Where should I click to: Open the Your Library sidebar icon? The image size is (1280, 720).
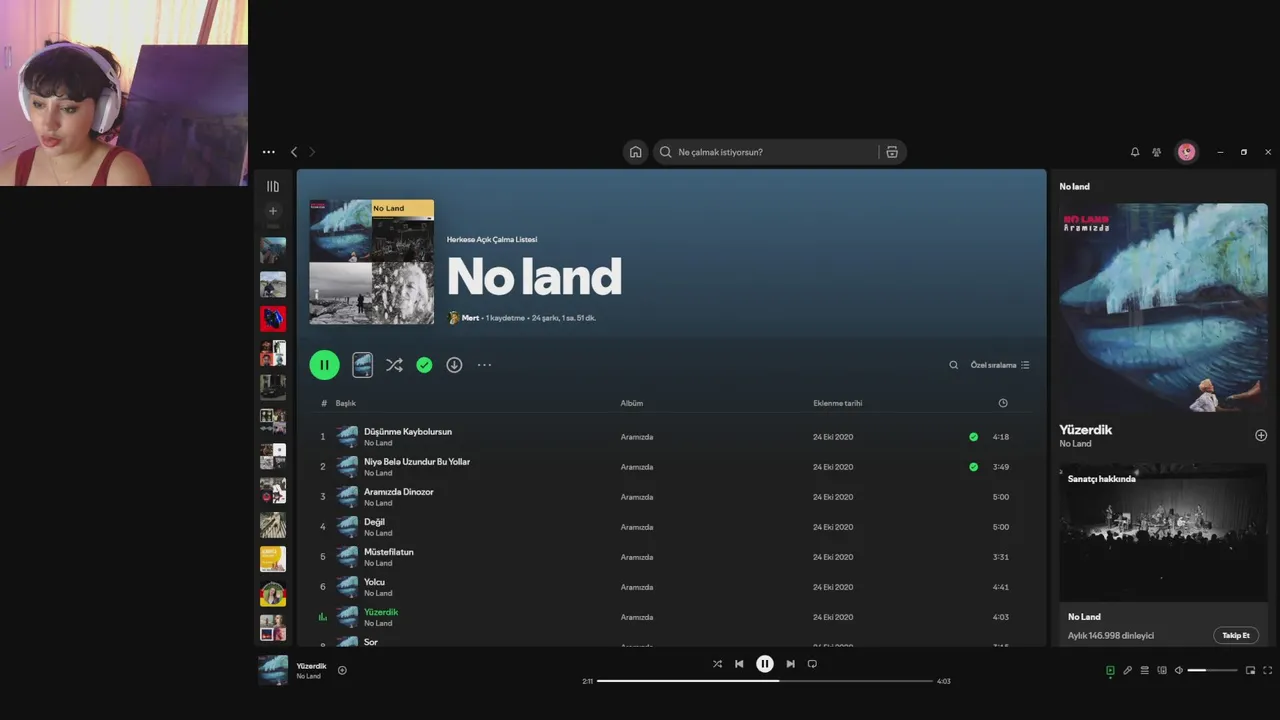point(272,186)
